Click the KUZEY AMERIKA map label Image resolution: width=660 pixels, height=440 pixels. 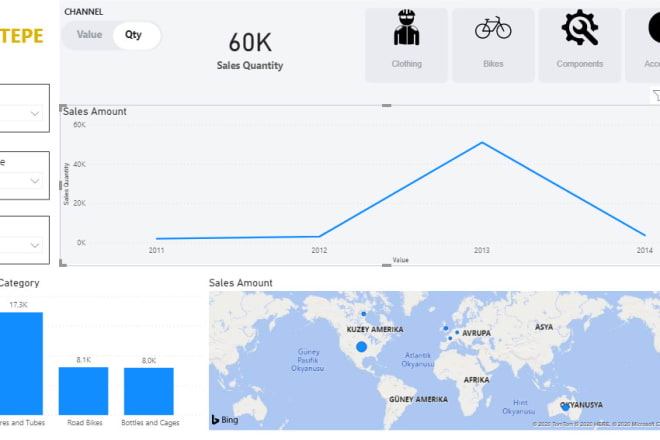pos(375,329)
